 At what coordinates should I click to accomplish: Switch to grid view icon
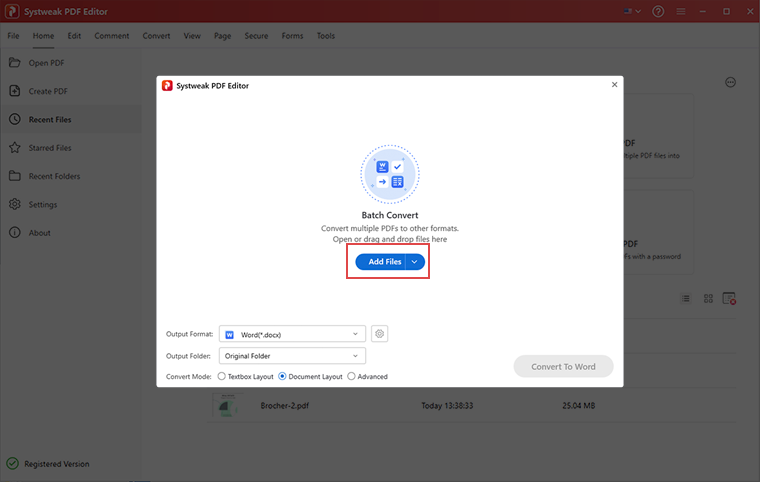(708, 299)
